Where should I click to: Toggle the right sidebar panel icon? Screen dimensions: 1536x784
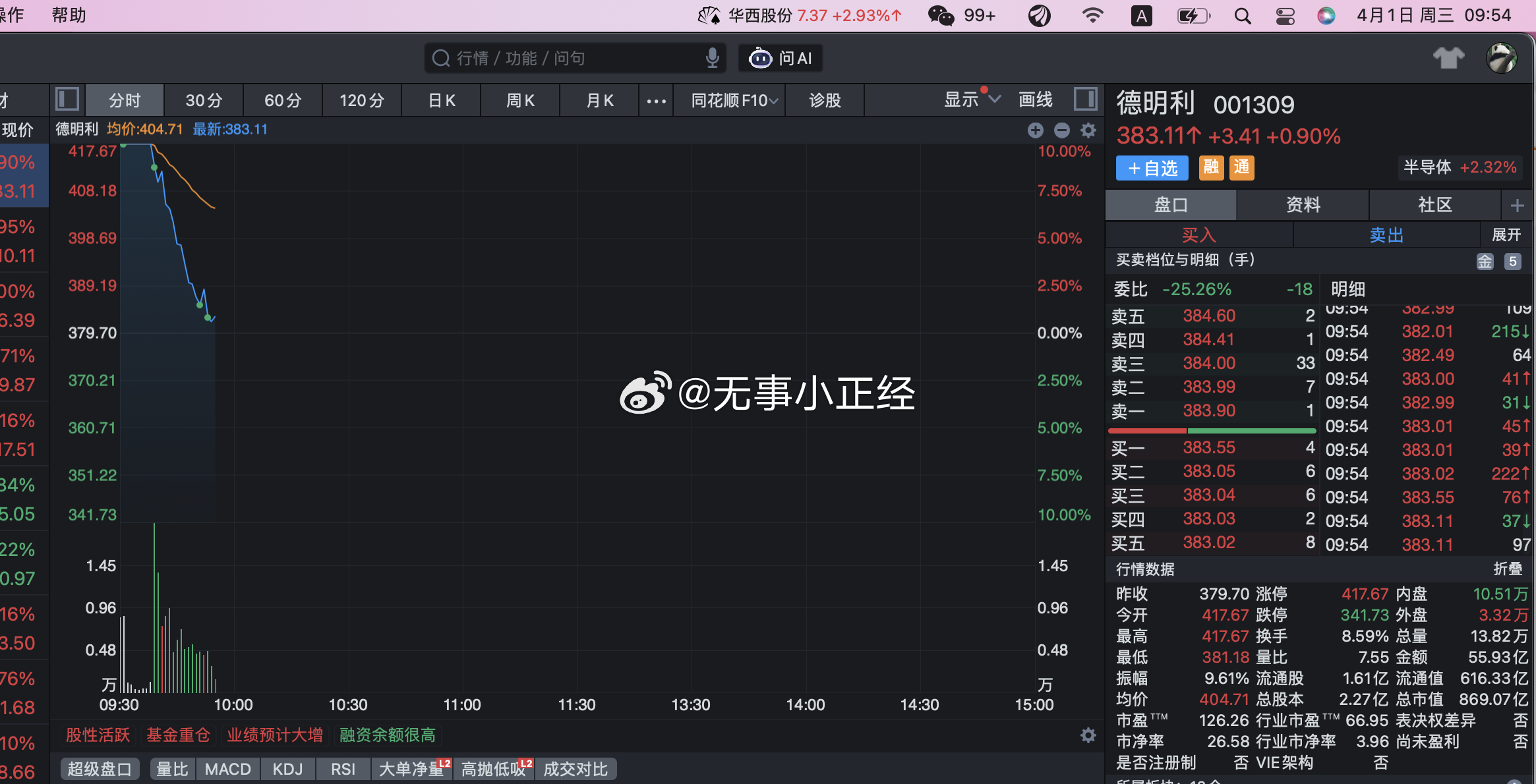tap(1085, 99)
